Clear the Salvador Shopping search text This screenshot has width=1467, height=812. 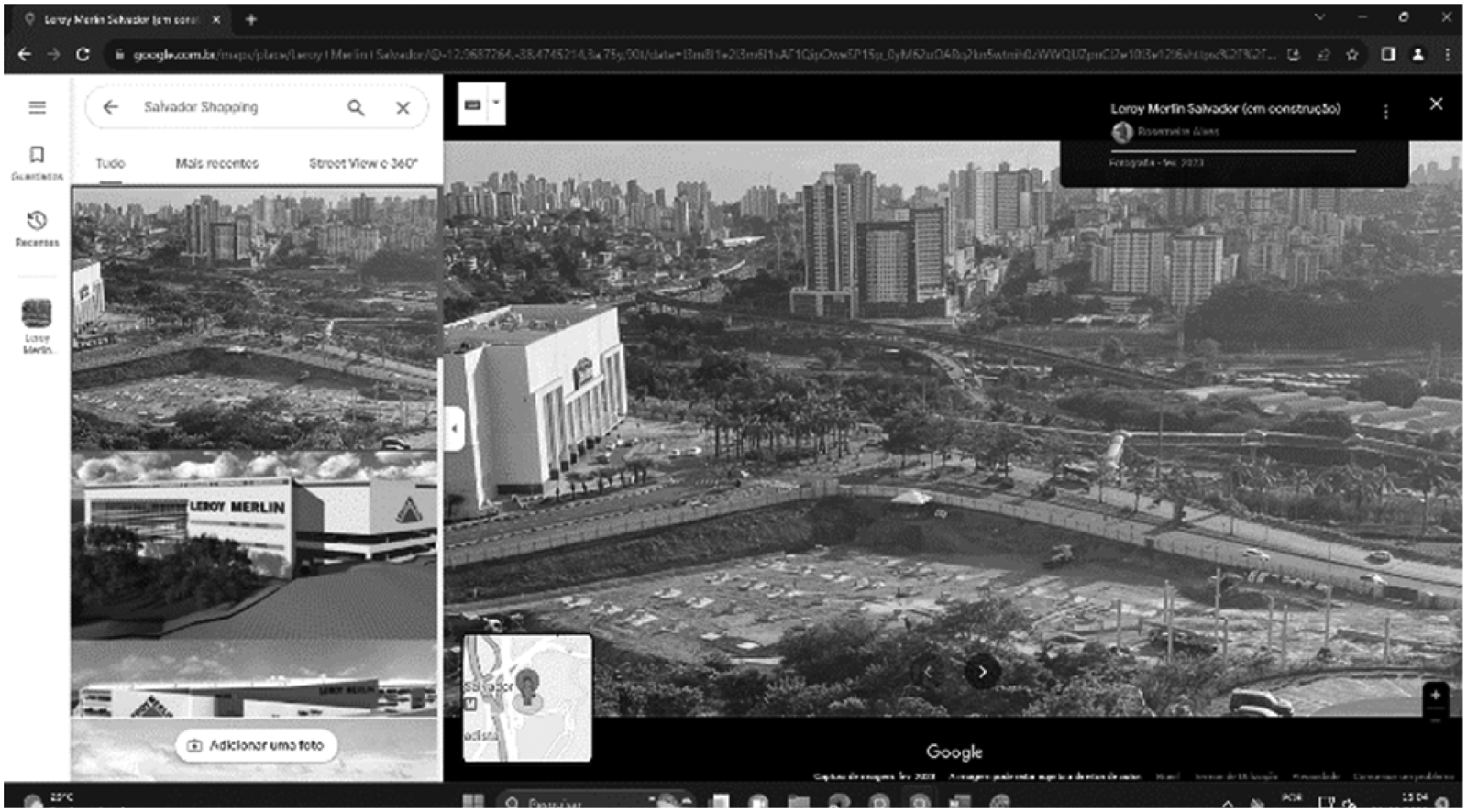(403, 107)
